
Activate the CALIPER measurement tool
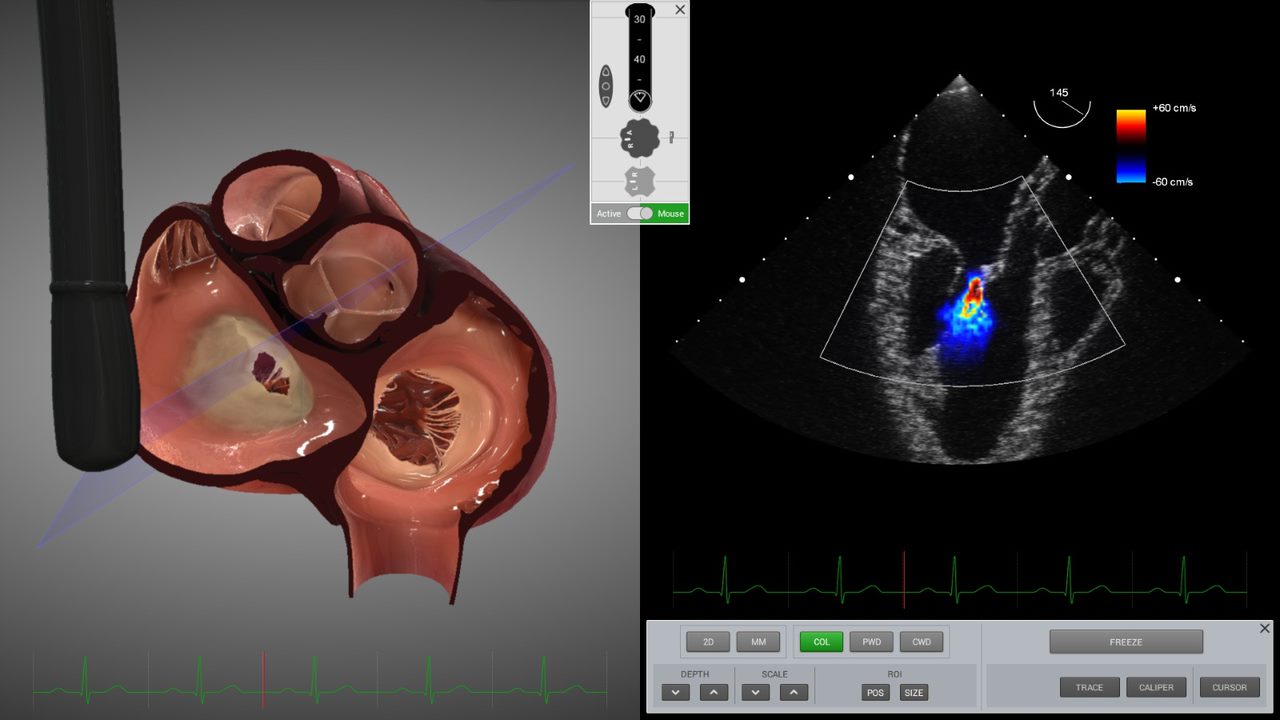click(1156, 687)
